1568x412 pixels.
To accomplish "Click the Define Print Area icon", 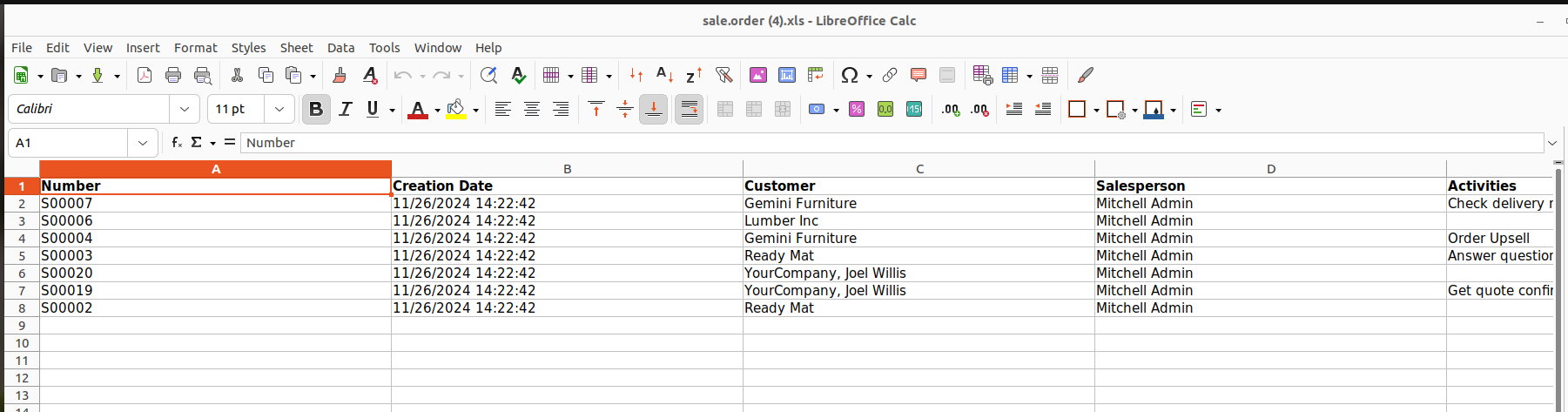I will (982, 76).
